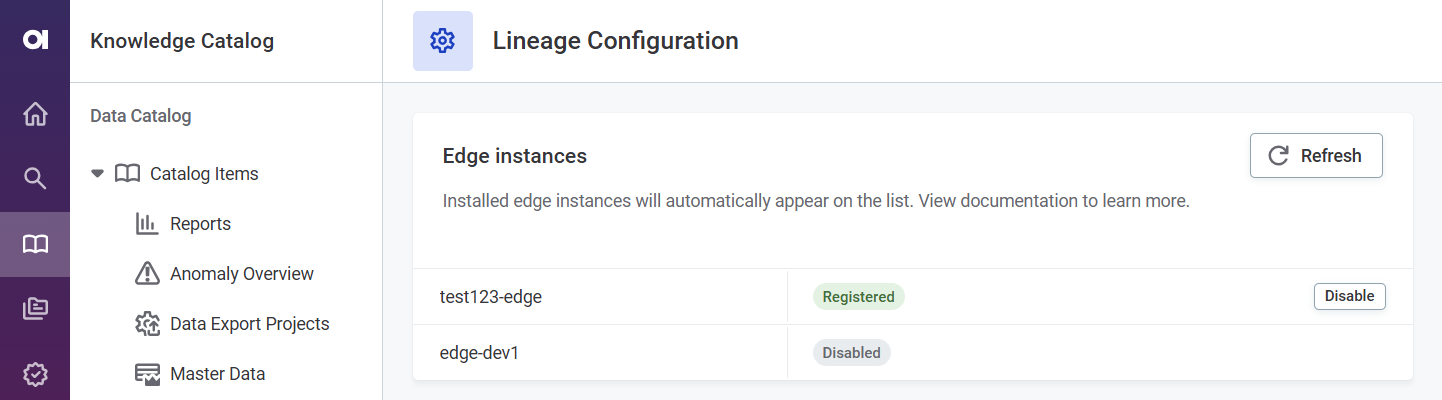Viewport: 1442px width, 400px height.
Task: Select the Knowledge Catalog book icon
Action: (35, 245)
